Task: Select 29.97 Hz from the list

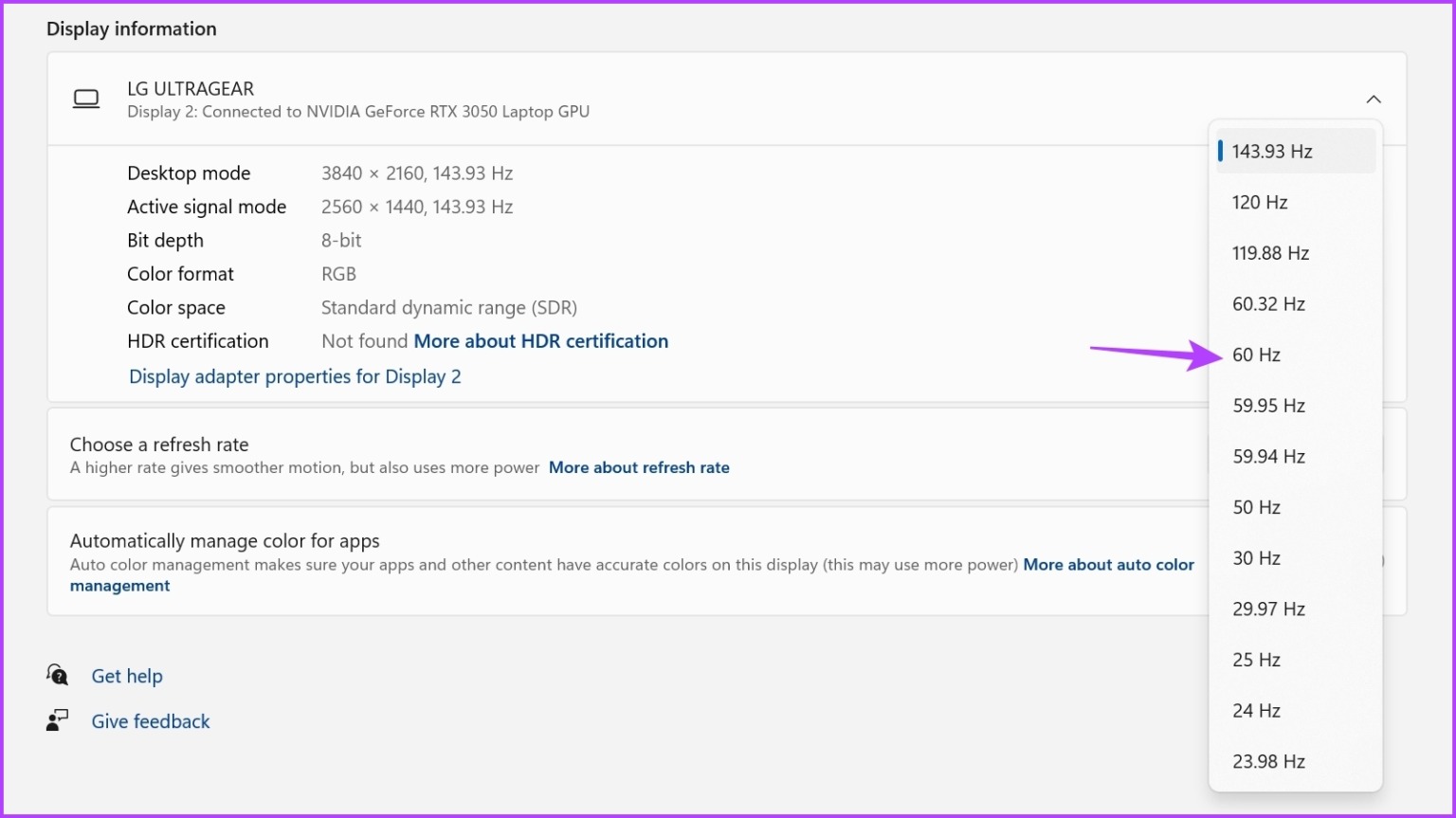Action: click(x=1268, y=609)
